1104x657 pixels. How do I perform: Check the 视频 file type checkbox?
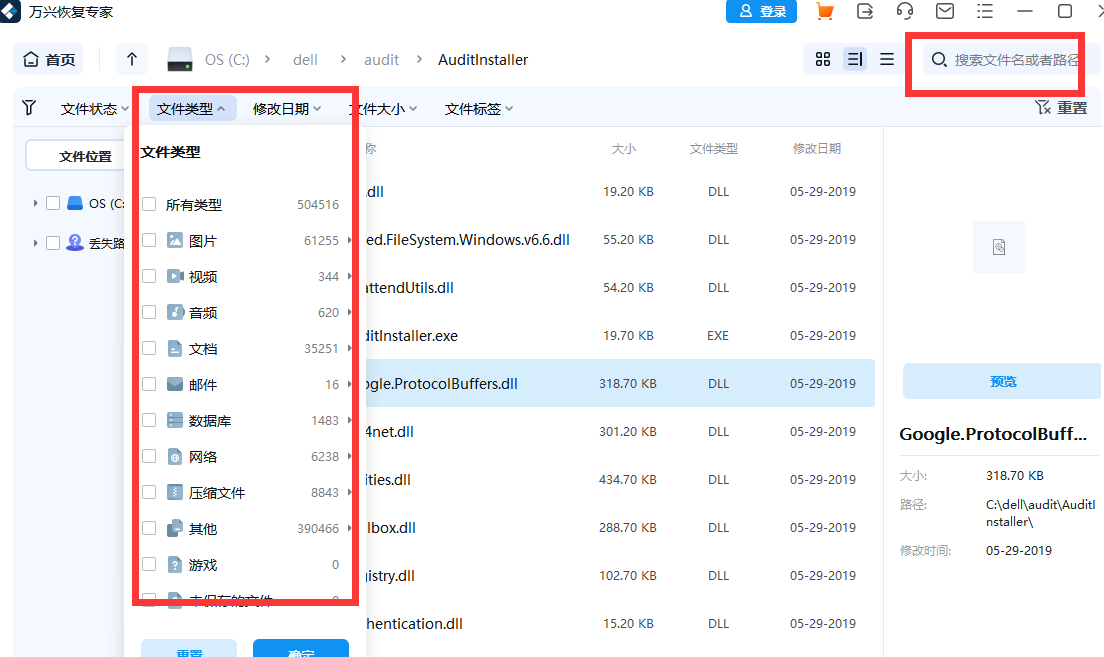[x=150, y=276]
